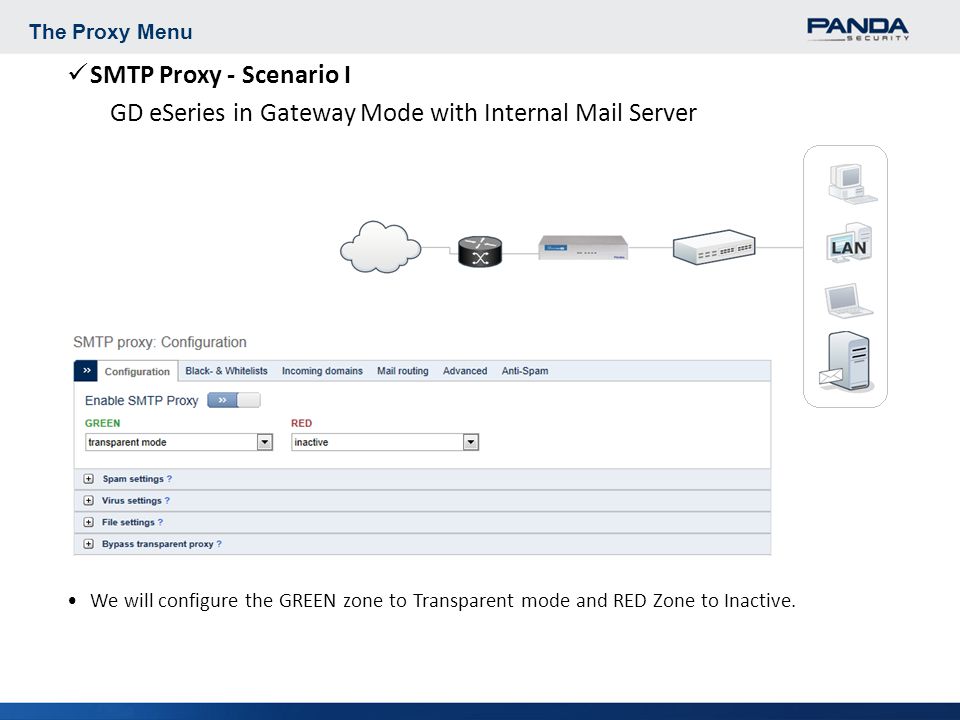Open the Incoming domains tab

click(x=322, y=371)
